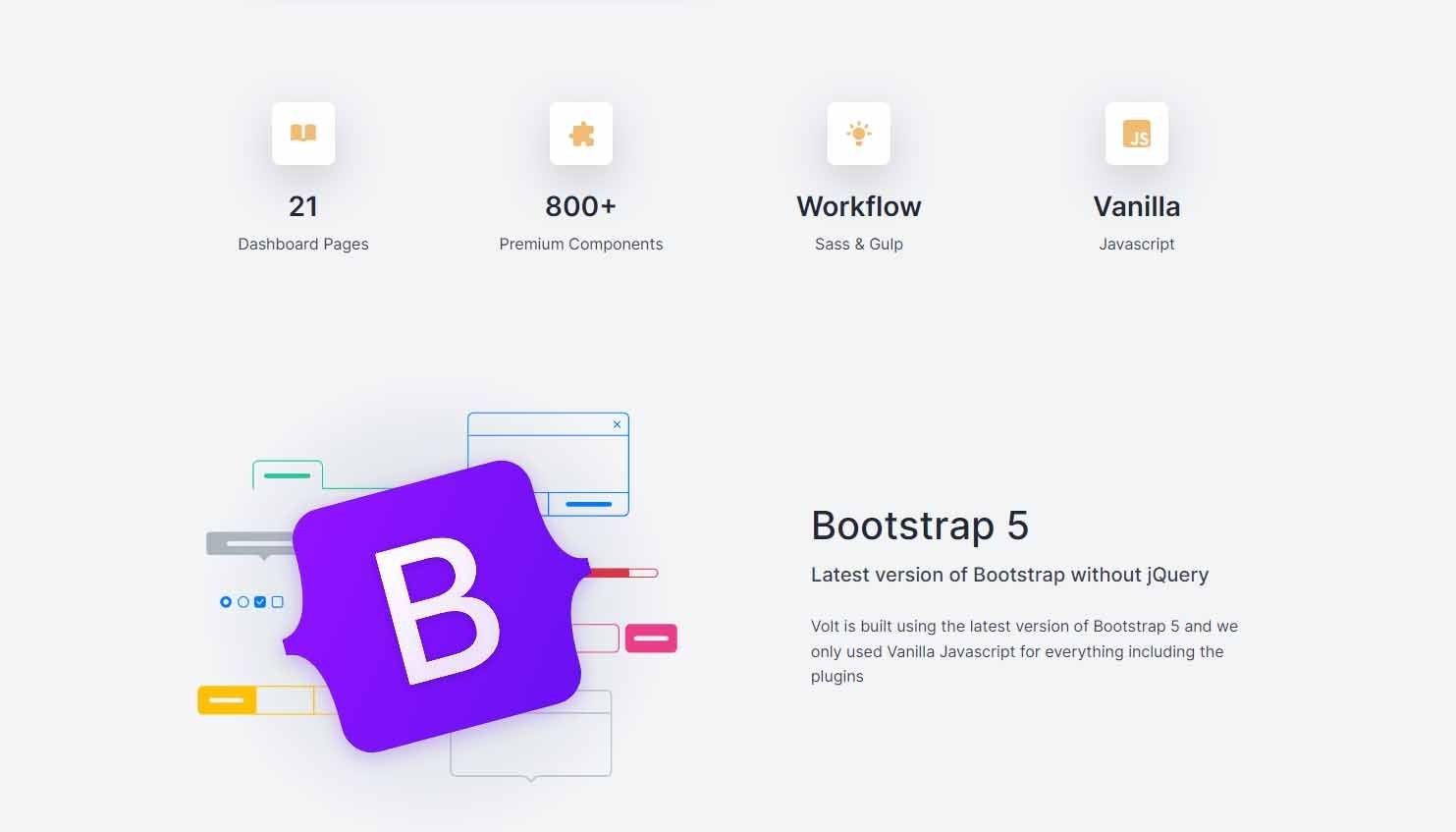Click the paragraph starting "Volt is built using"
The image size is (1456, 832).
point(1024,651)
